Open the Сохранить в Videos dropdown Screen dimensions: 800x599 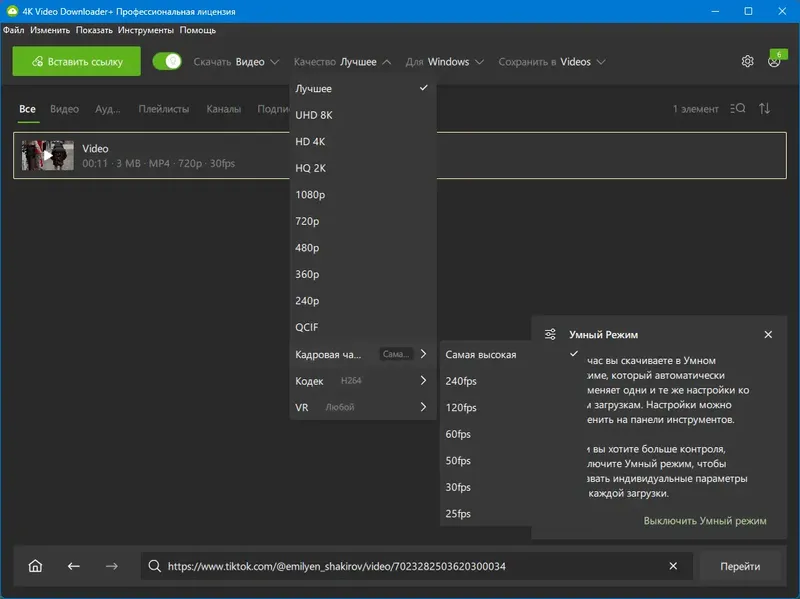point(552,62)
